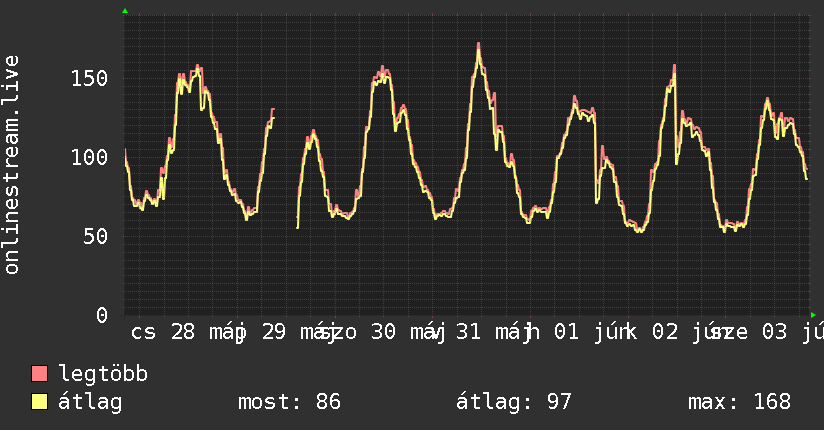Viewport: 824px width, 430px height.
Task: Select the 'legtöbb' legend label
Action: [x=103, y=374]
